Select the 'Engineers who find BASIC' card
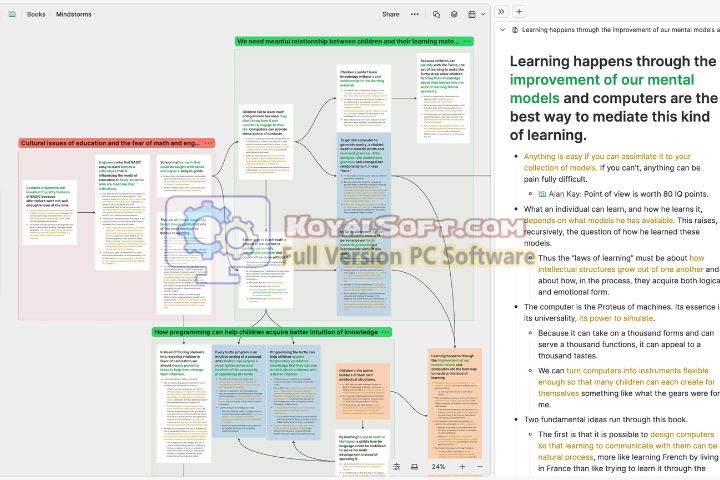The width and height of the screenshot is (720, 480). (x=122, y=212)
